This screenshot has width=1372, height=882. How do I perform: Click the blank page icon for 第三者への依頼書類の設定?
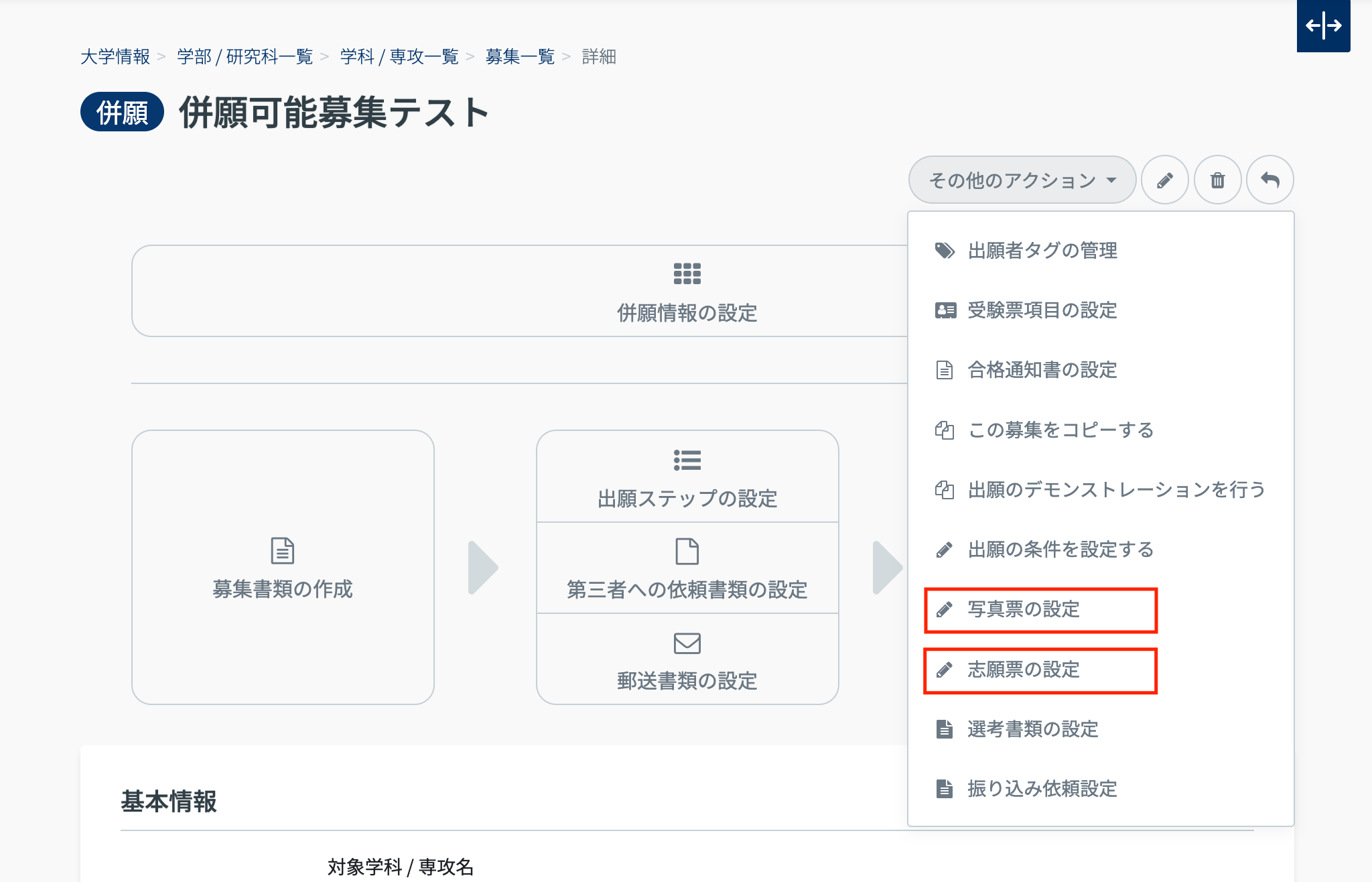687,552
